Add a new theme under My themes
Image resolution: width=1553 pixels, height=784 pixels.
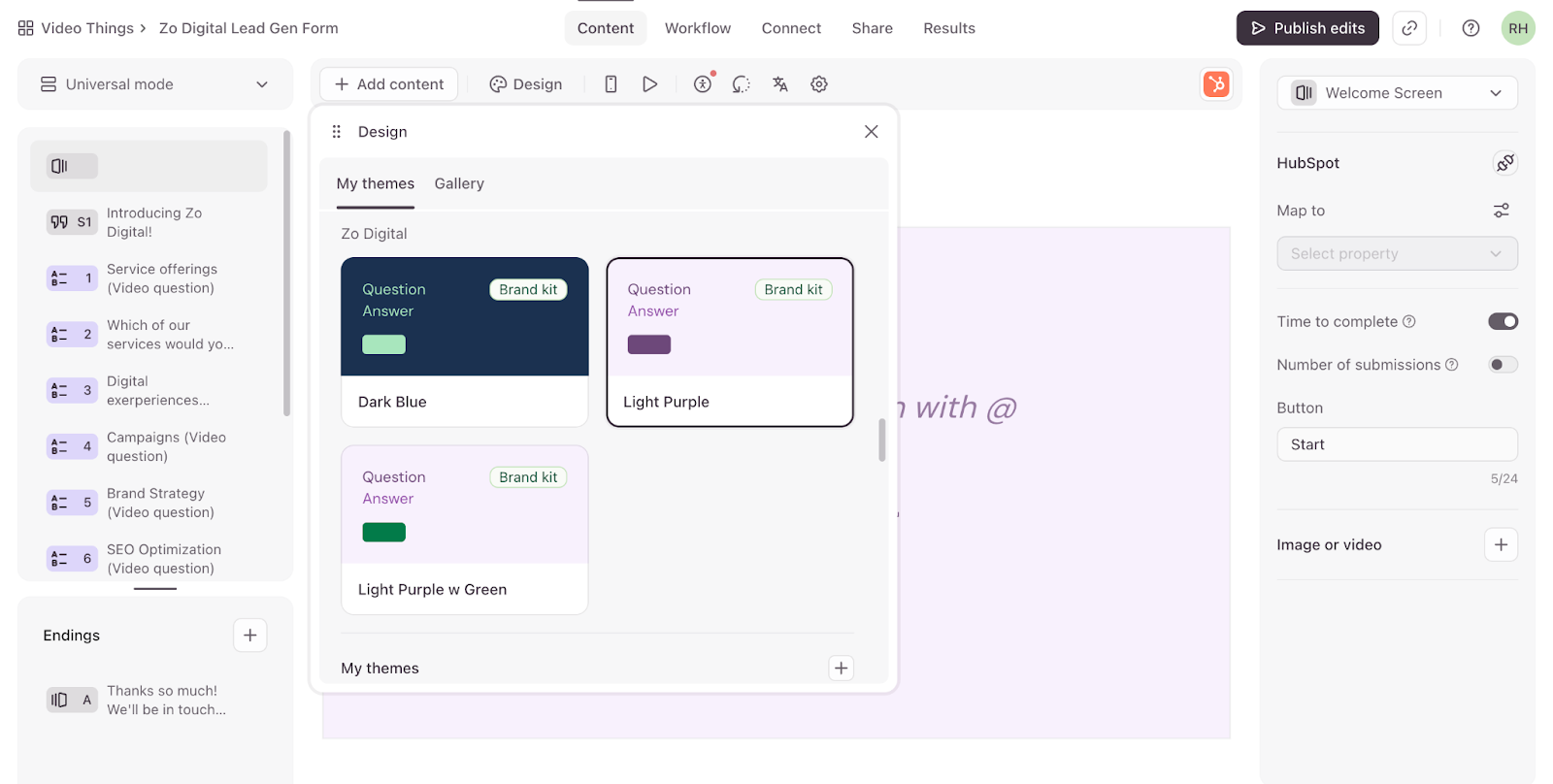(x=842, y=668)
